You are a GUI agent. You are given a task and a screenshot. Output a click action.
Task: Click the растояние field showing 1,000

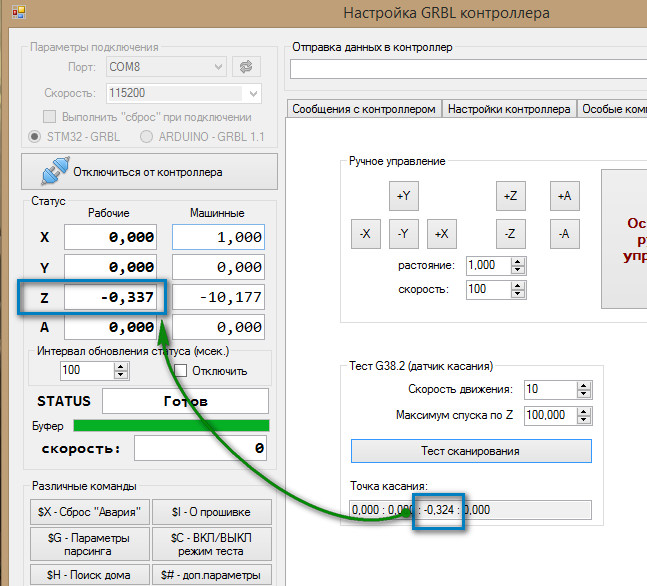489,265
